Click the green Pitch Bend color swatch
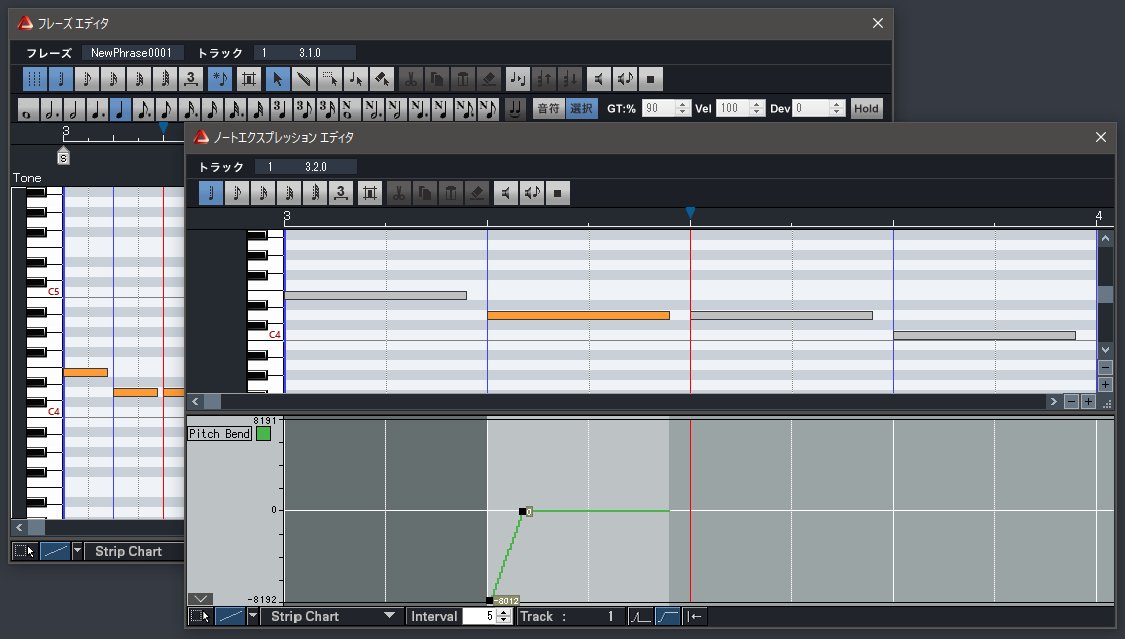 263,434
